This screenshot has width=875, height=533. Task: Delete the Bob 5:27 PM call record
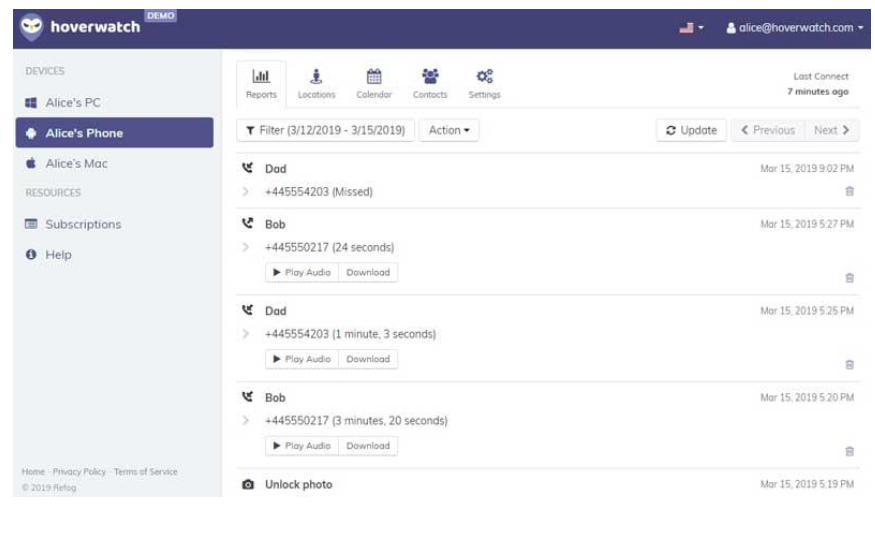pyautogui.click(x=849, y=278)
